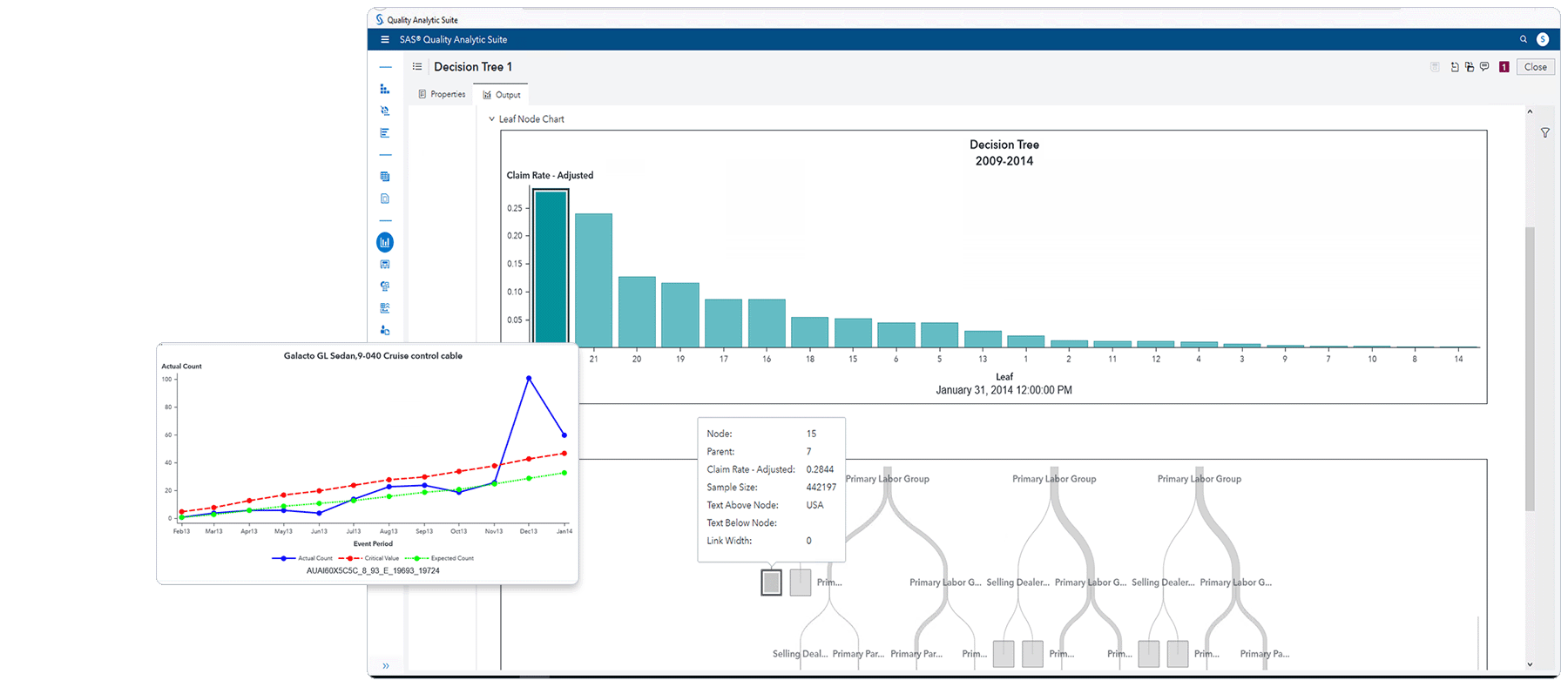Click the maroon notification badge "1"
This screenshot has width=1568, height=687.
(x=1504, y=67)
